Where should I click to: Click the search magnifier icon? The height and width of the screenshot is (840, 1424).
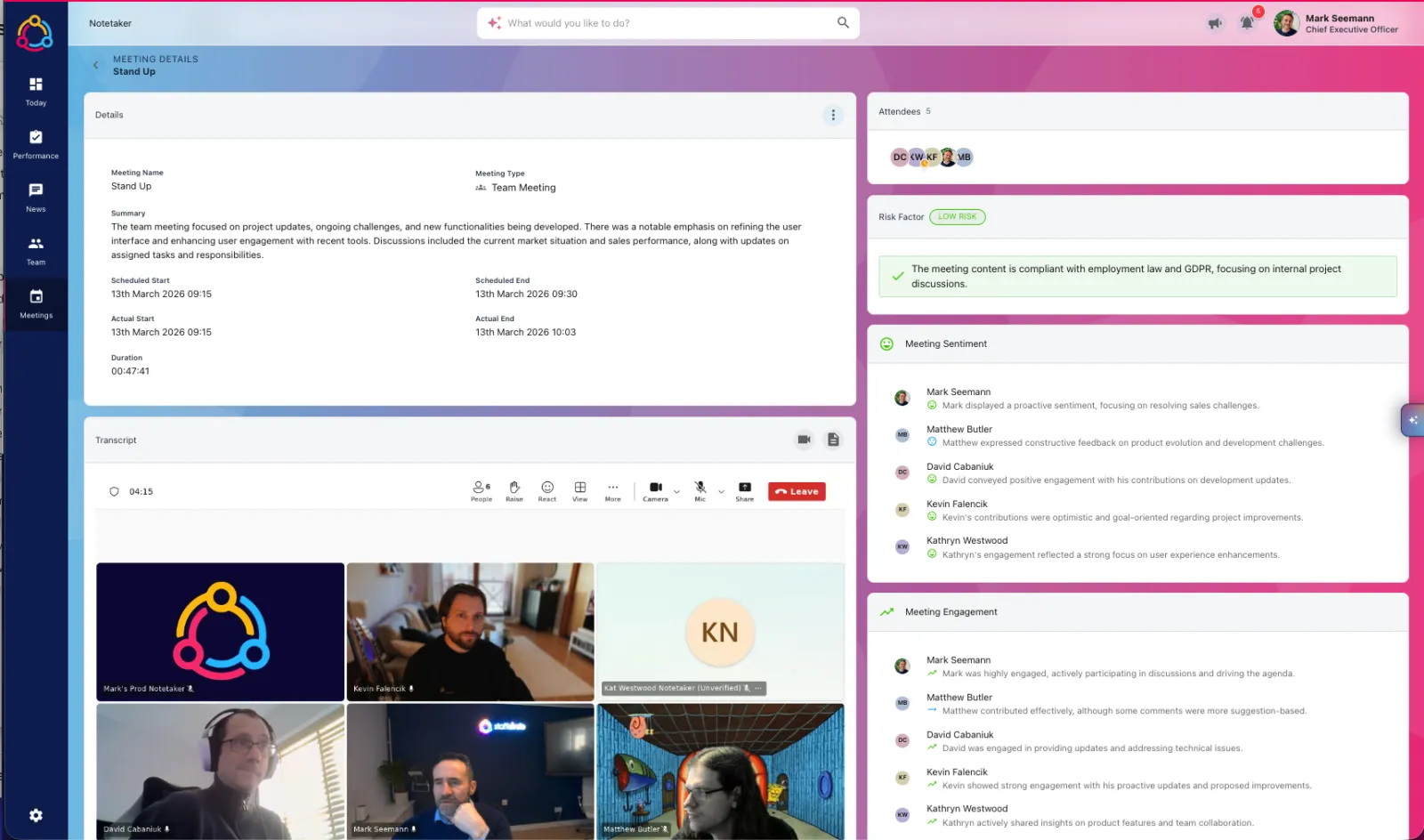(843, 23)
